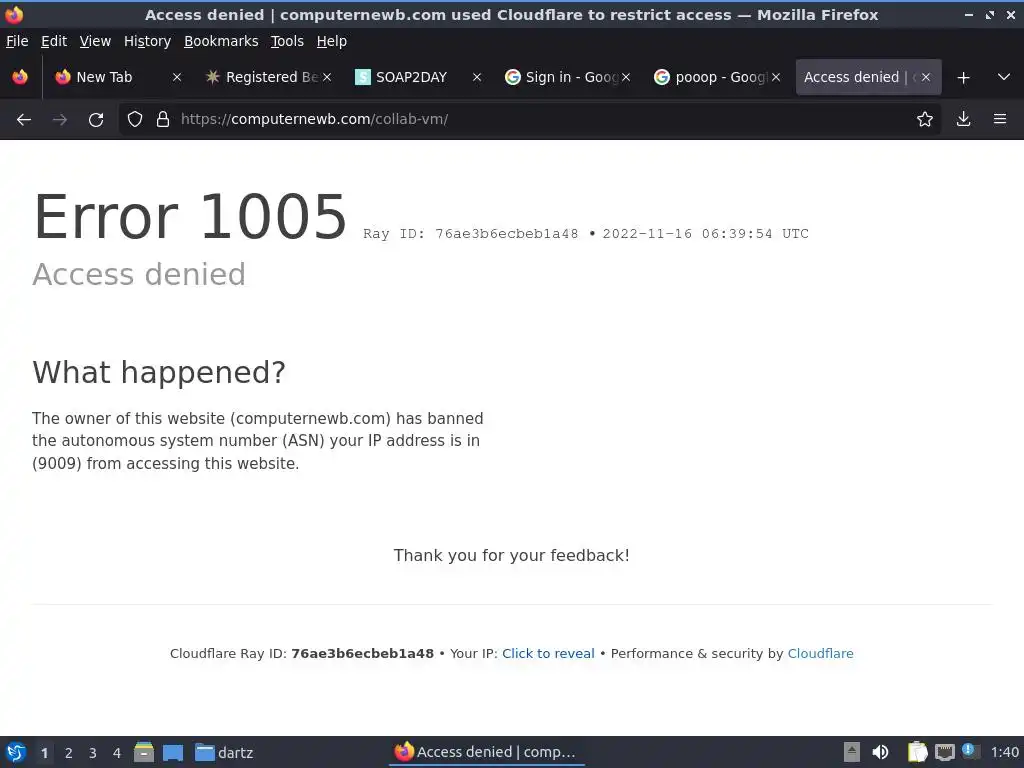1024x768 pixels.
Task: Open the dartz folder in taskbar
Action: (224, 752)
